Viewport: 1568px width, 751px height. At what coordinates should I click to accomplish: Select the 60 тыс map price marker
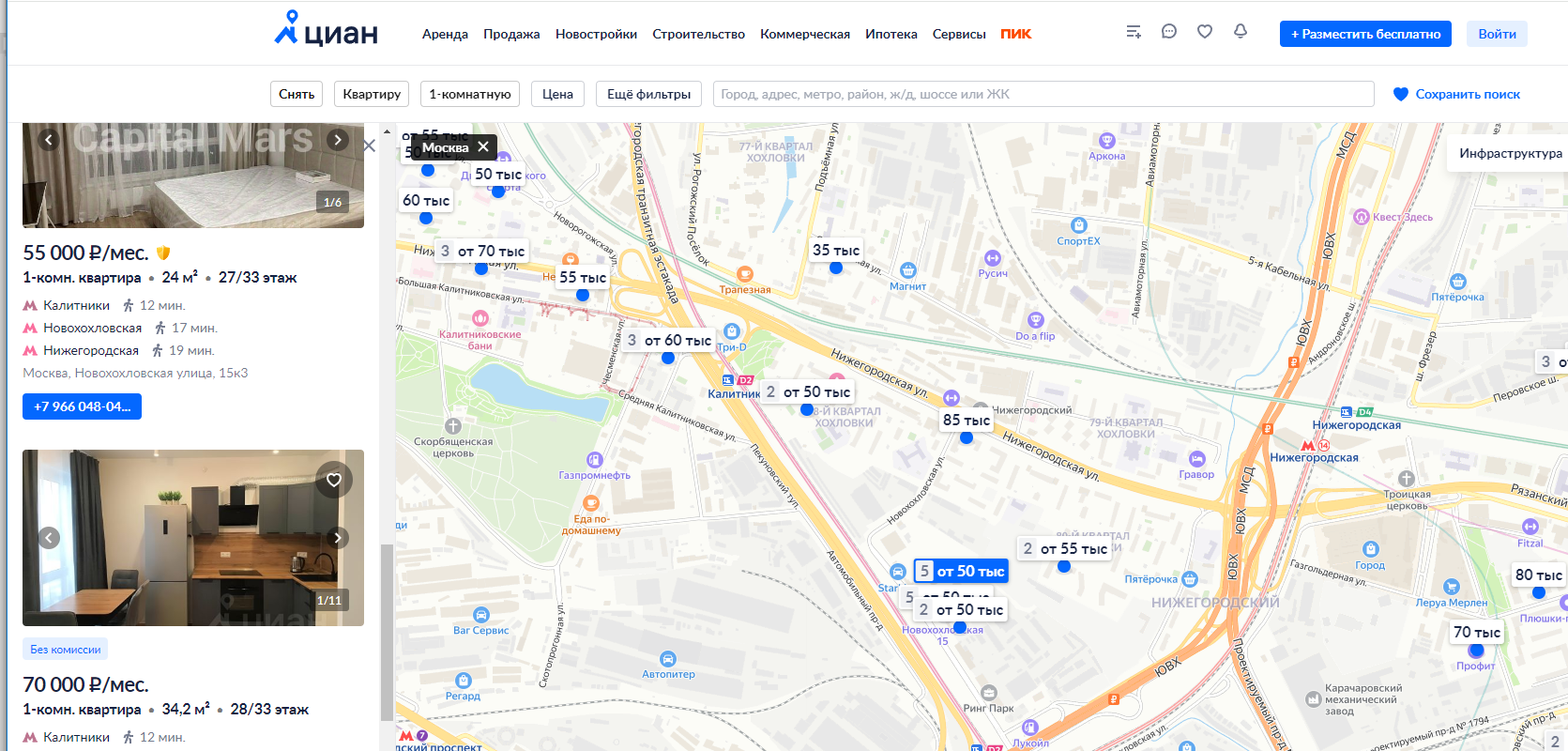[426, 200]
